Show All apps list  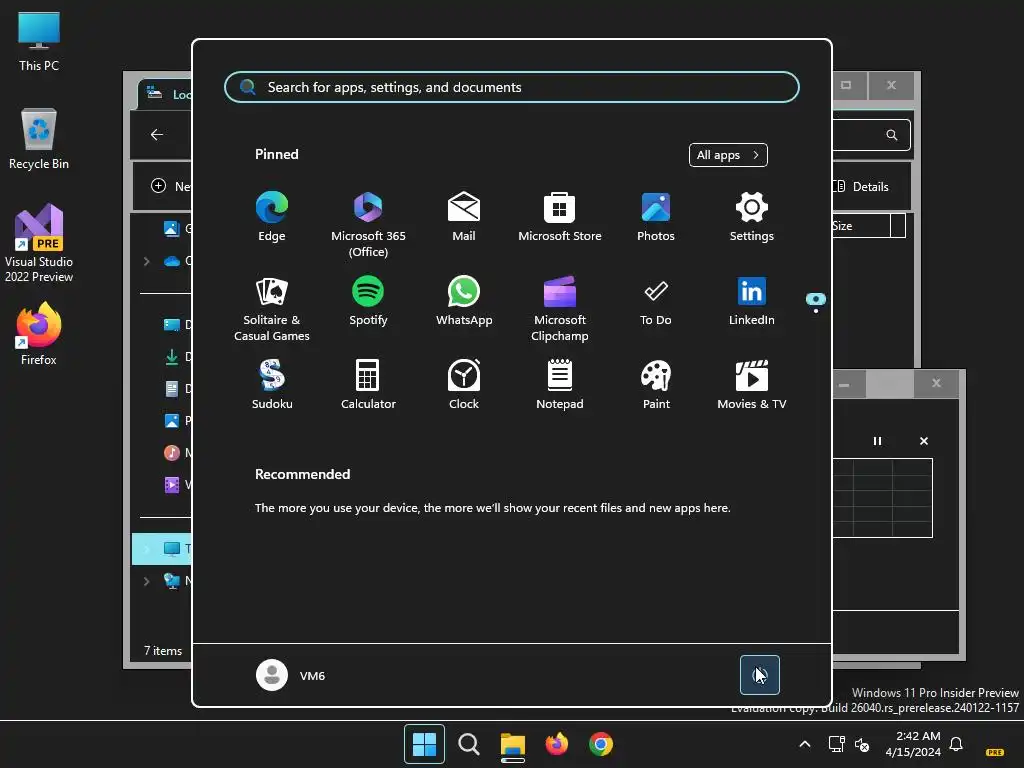pos(728,155)
